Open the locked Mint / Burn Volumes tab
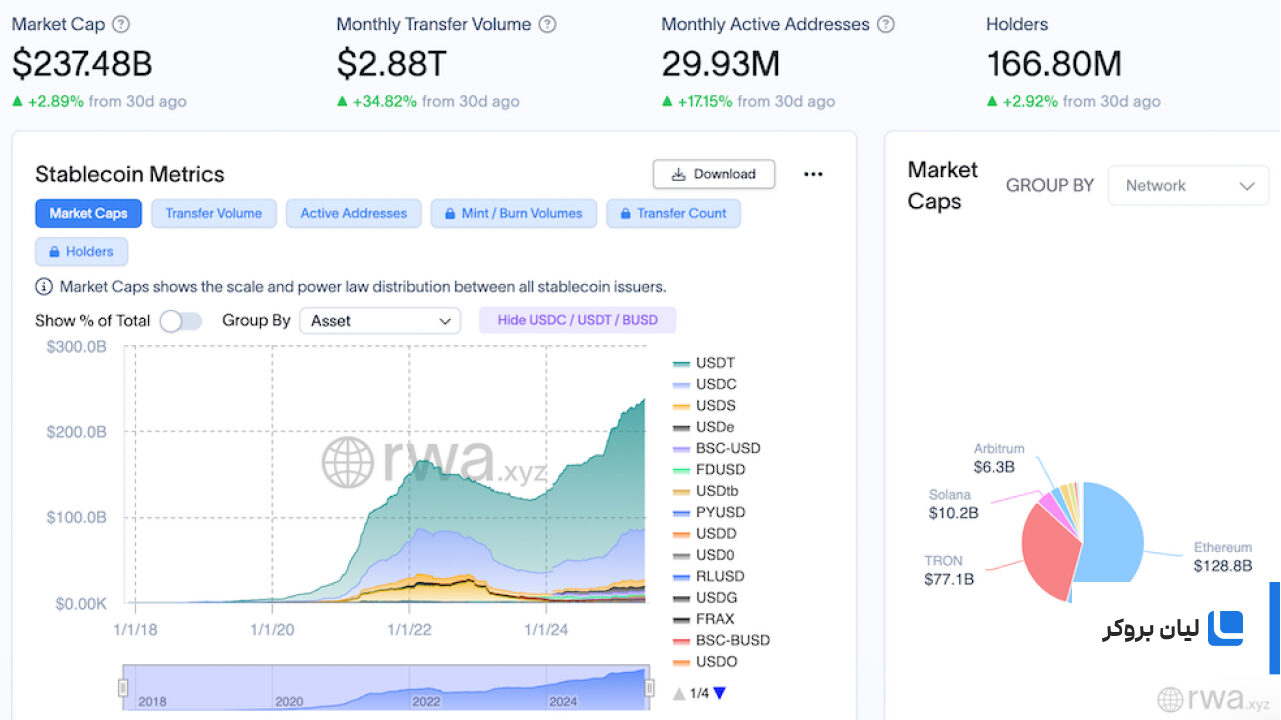Screen dimensions: 1281x720 (x=514, y=213)
